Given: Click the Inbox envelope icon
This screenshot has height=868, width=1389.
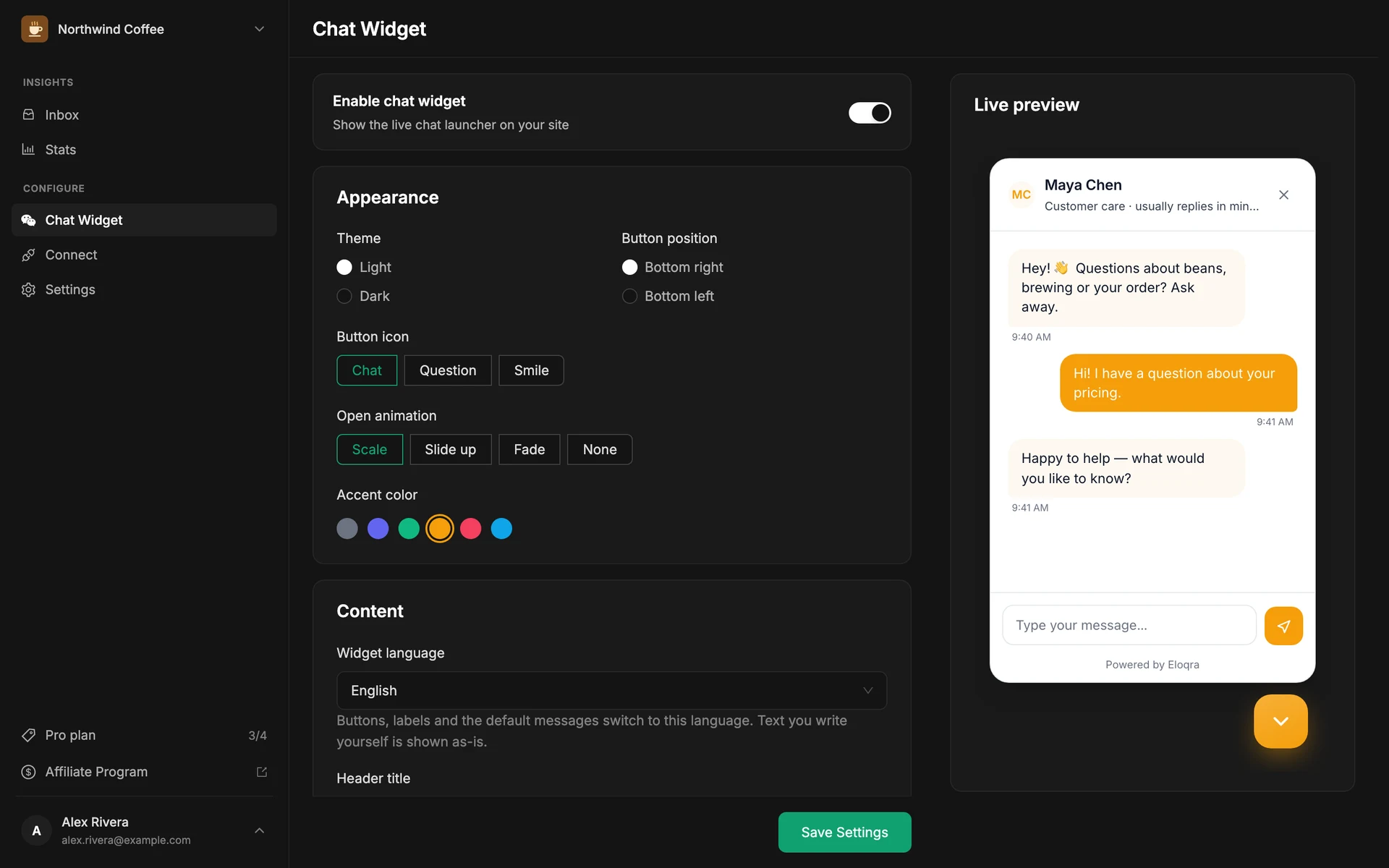Looking at the screenshot, I should pyautogui.click(x=28, y=114).
